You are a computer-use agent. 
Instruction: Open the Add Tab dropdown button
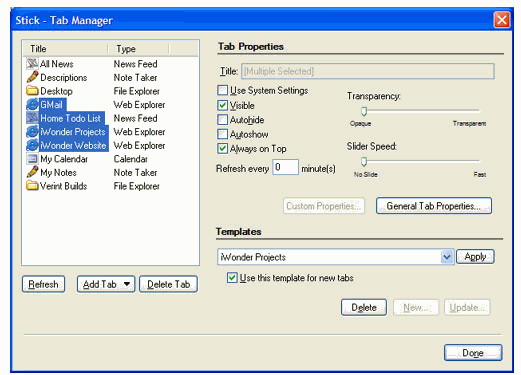click(106, 284)
